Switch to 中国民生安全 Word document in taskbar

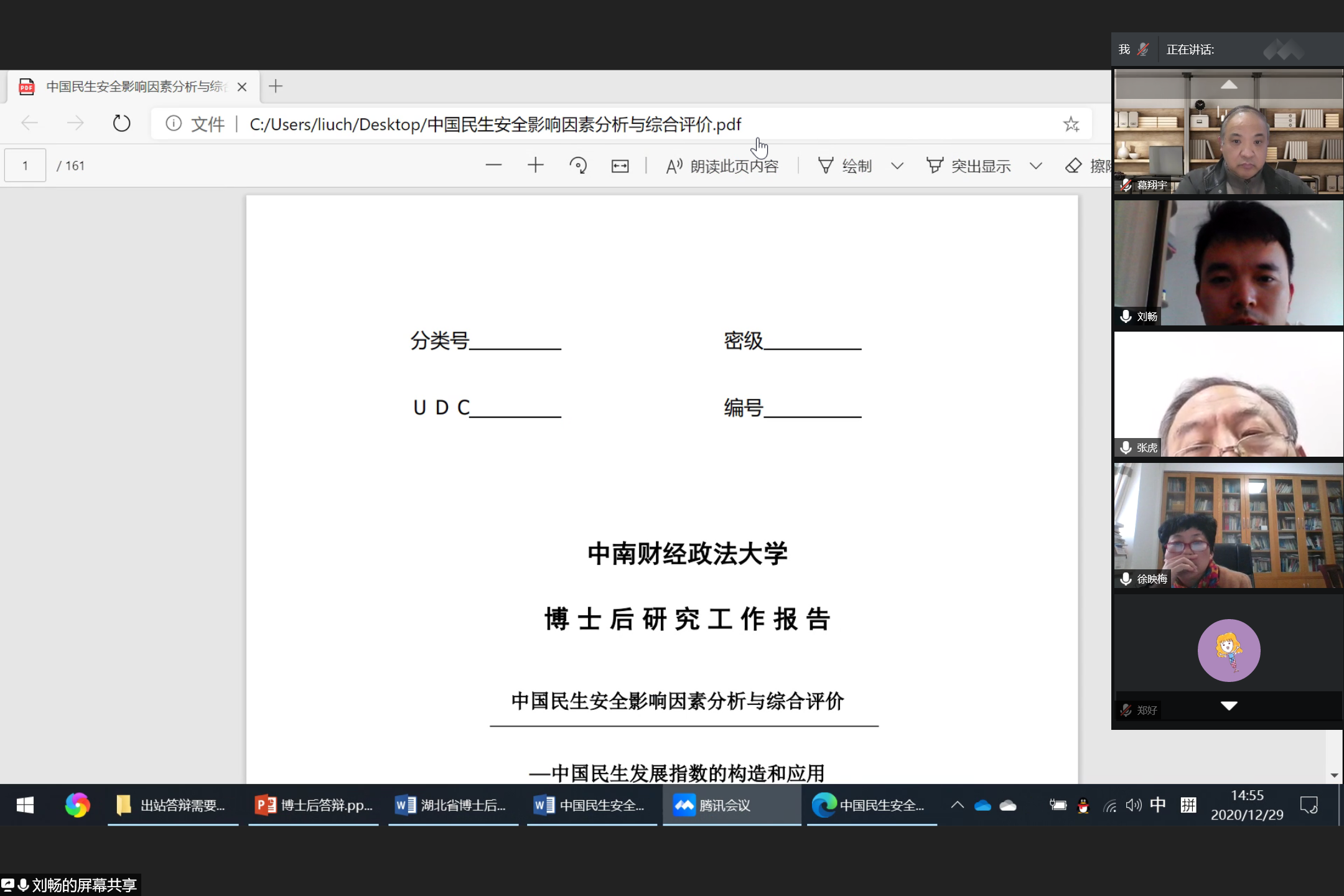[592, 805]
